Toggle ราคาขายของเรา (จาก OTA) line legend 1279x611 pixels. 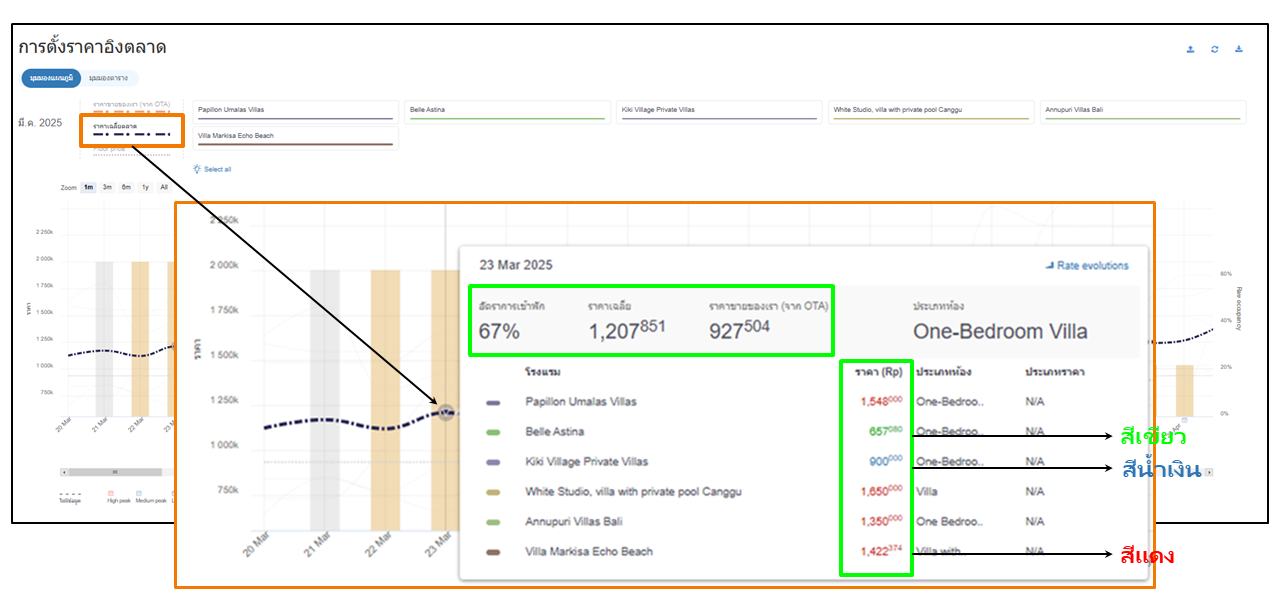pyautogui.click(x=131, y=107)
